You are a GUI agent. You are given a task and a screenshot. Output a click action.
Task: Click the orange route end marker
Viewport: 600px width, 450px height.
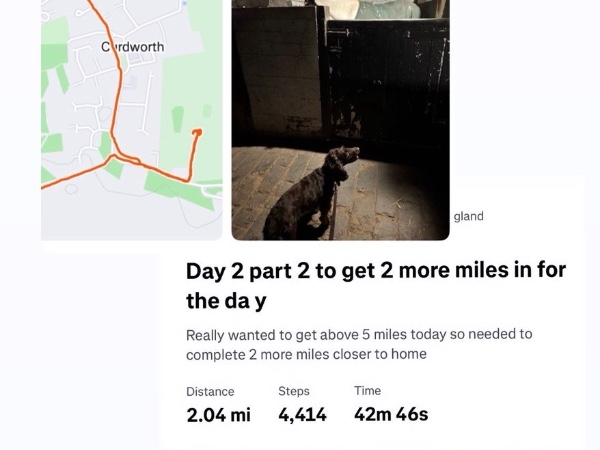(196, 131)
